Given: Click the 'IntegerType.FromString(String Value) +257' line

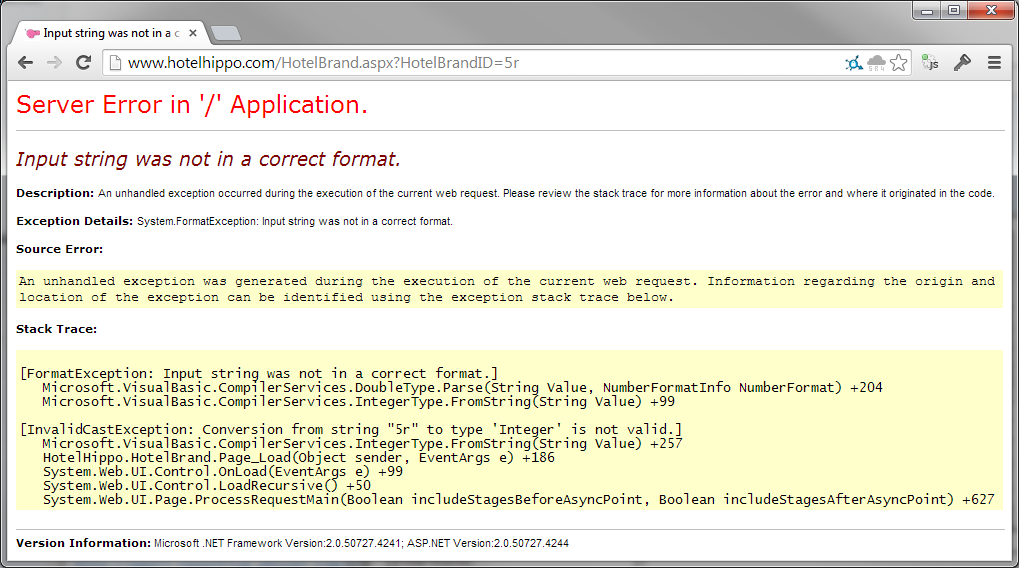Looking at the screenshot, I should coord(363,444).
